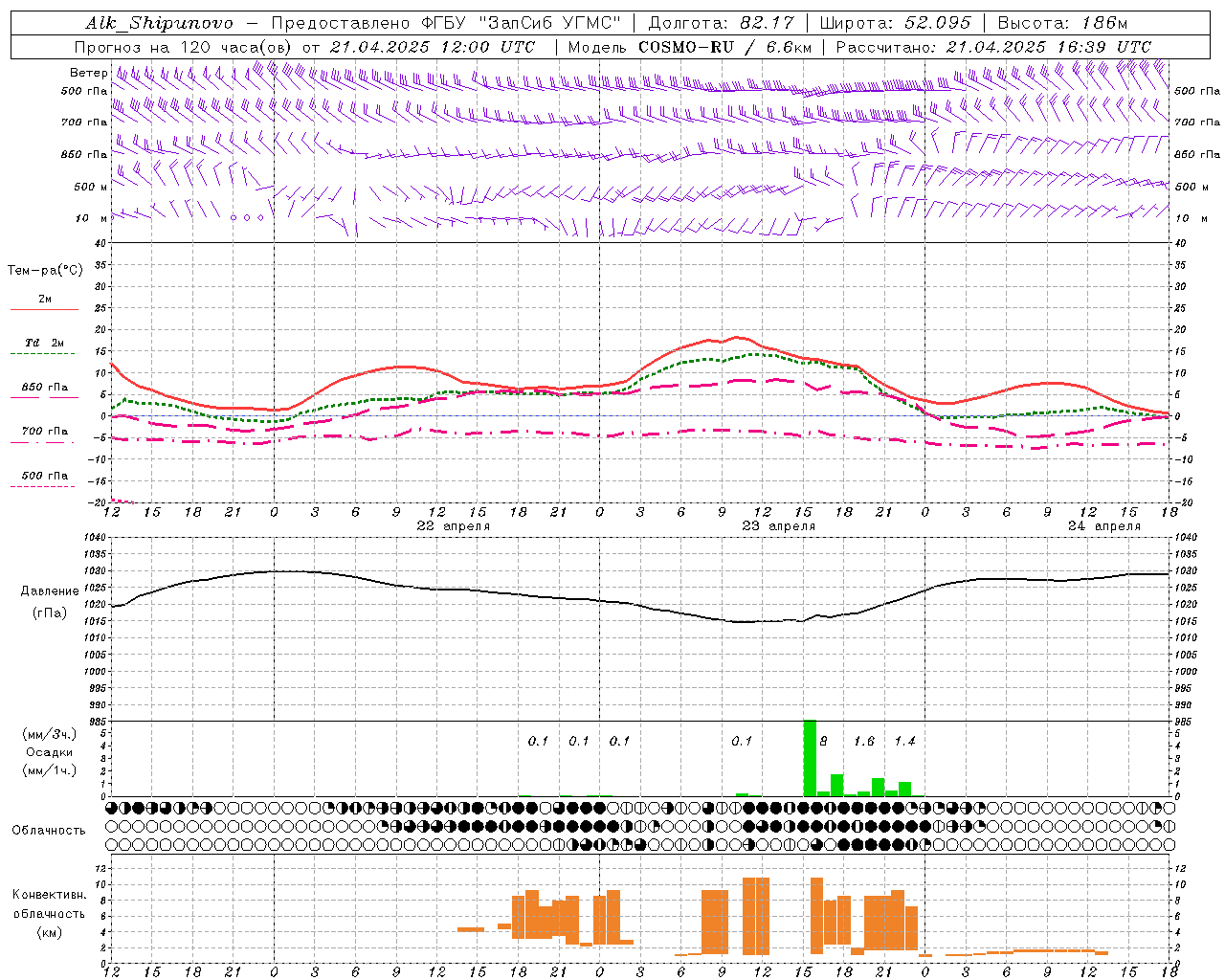The height and width of the screenshot is (980, 1225).
Task: Click the '22 апреля' date label
Action: (453, 526)
